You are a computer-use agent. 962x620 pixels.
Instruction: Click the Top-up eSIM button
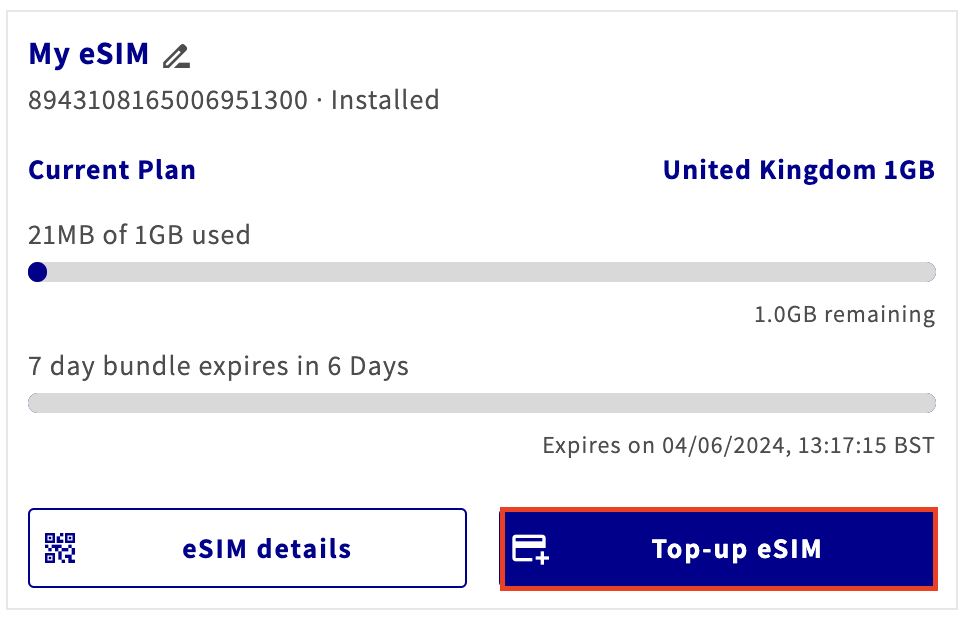pos(717,548)
